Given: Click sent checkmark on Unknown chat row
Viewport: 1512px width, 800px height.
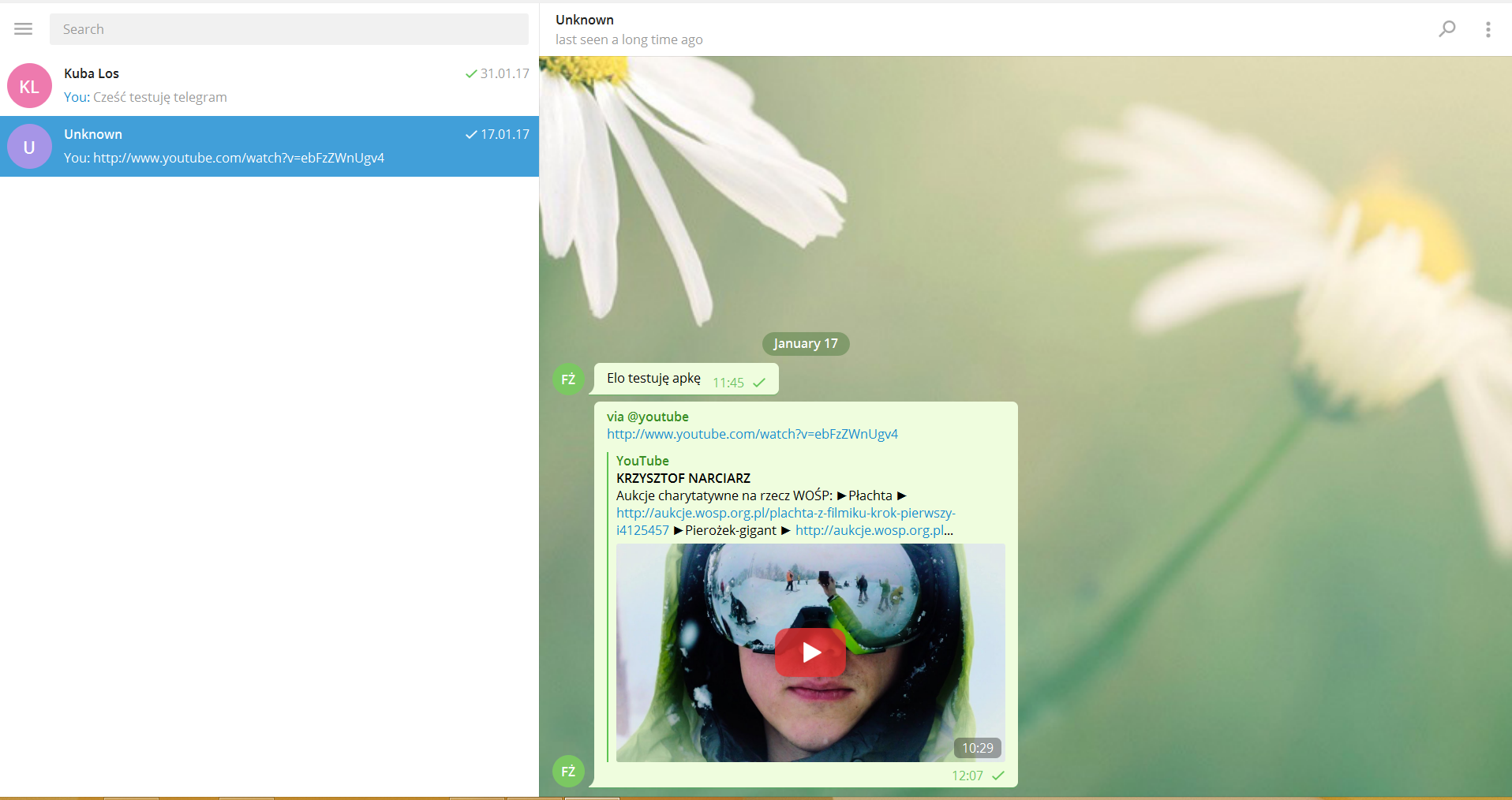Looking at the screenshot, I should pos(471,134).
